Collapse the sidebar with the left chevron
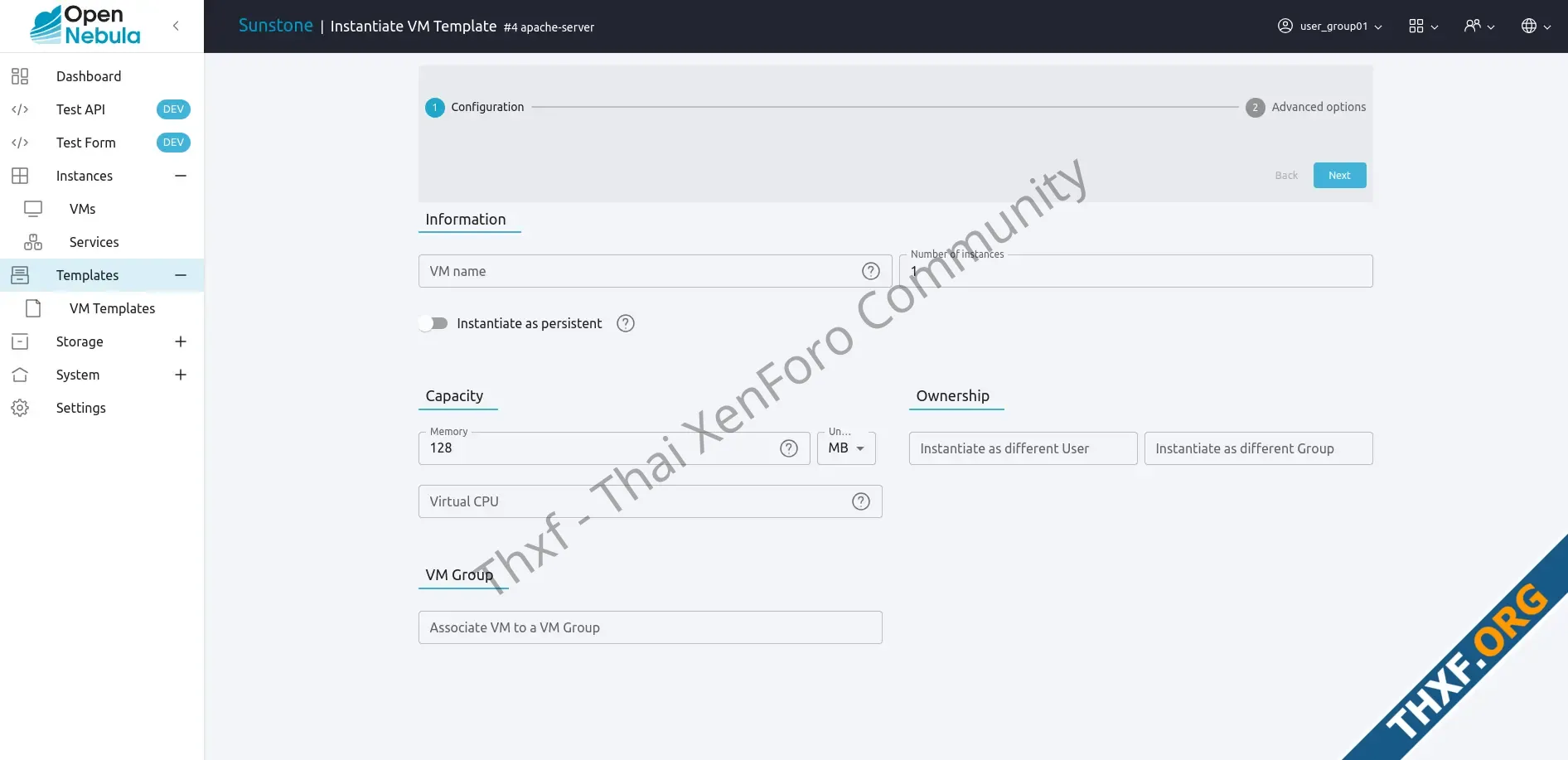The image size is (1568, 760). [176, 26]
